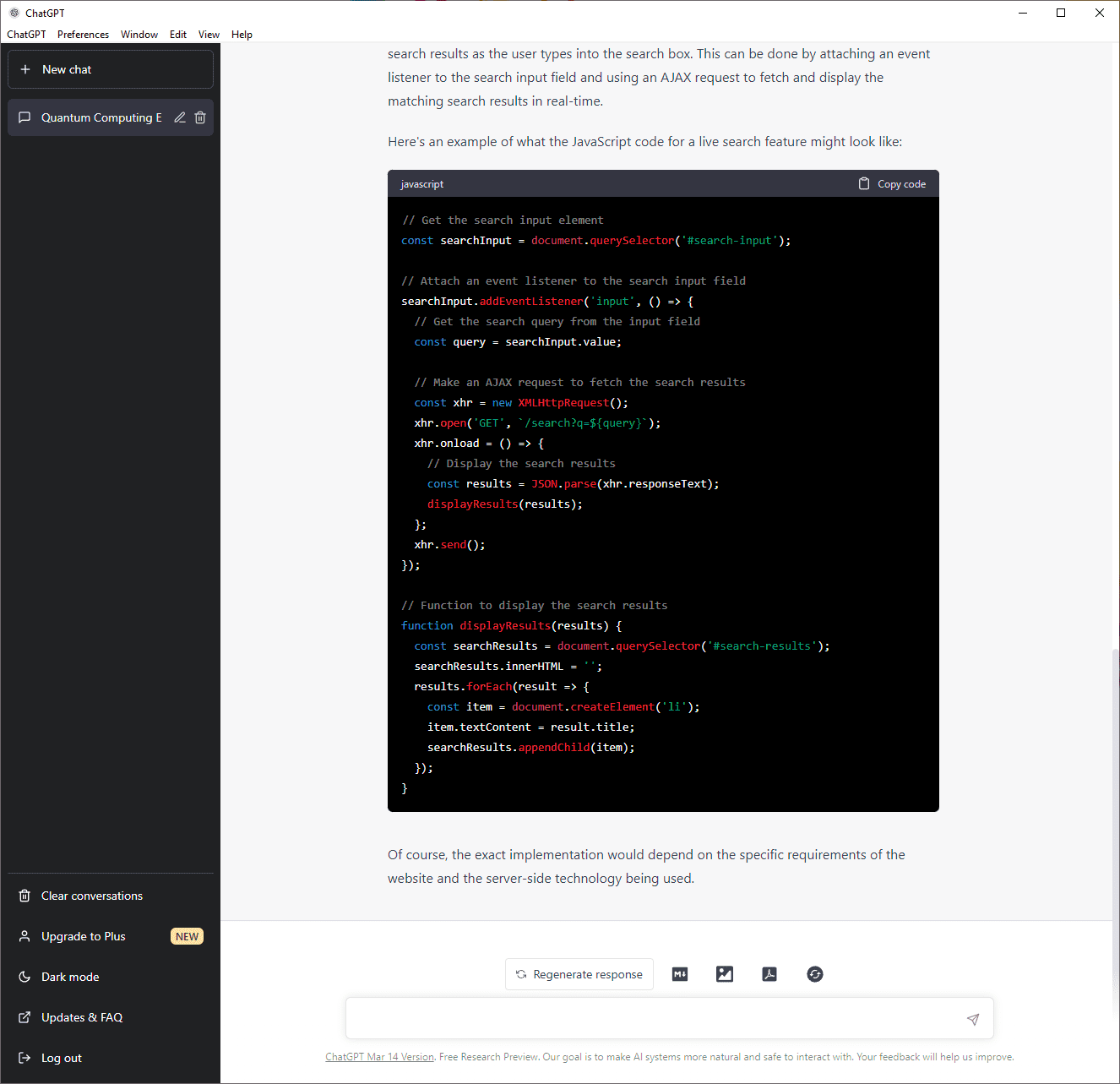Open the Edit menu
This screenshot has height=1084, width=1120.
pyautogui.click(x=178, y=35)
